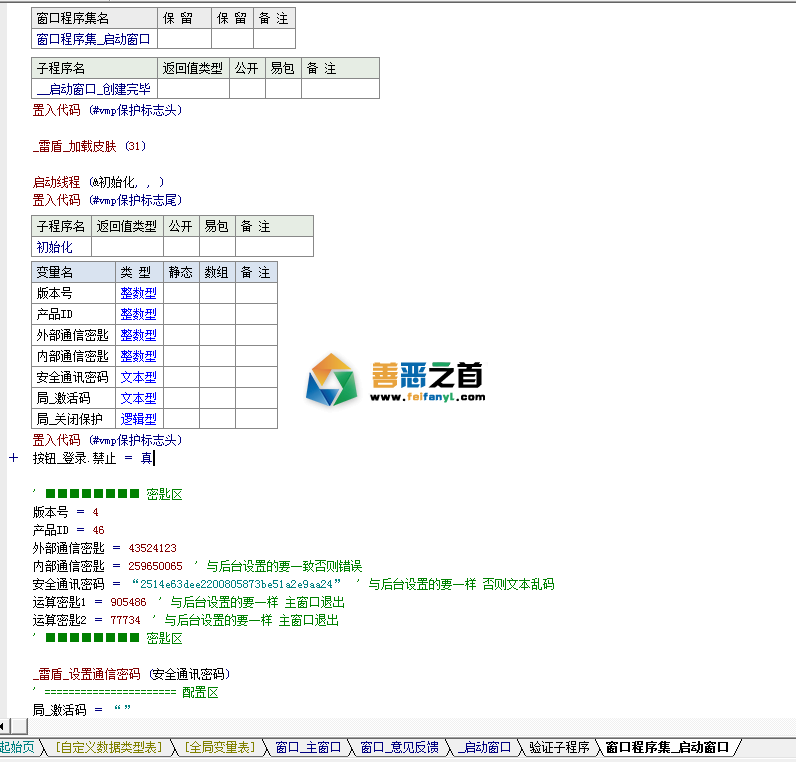The width and height of the screenshot is (796, 762).
Task: Expand the plus marker beside 按钮_登录 line
Action: tap(13, 458)
